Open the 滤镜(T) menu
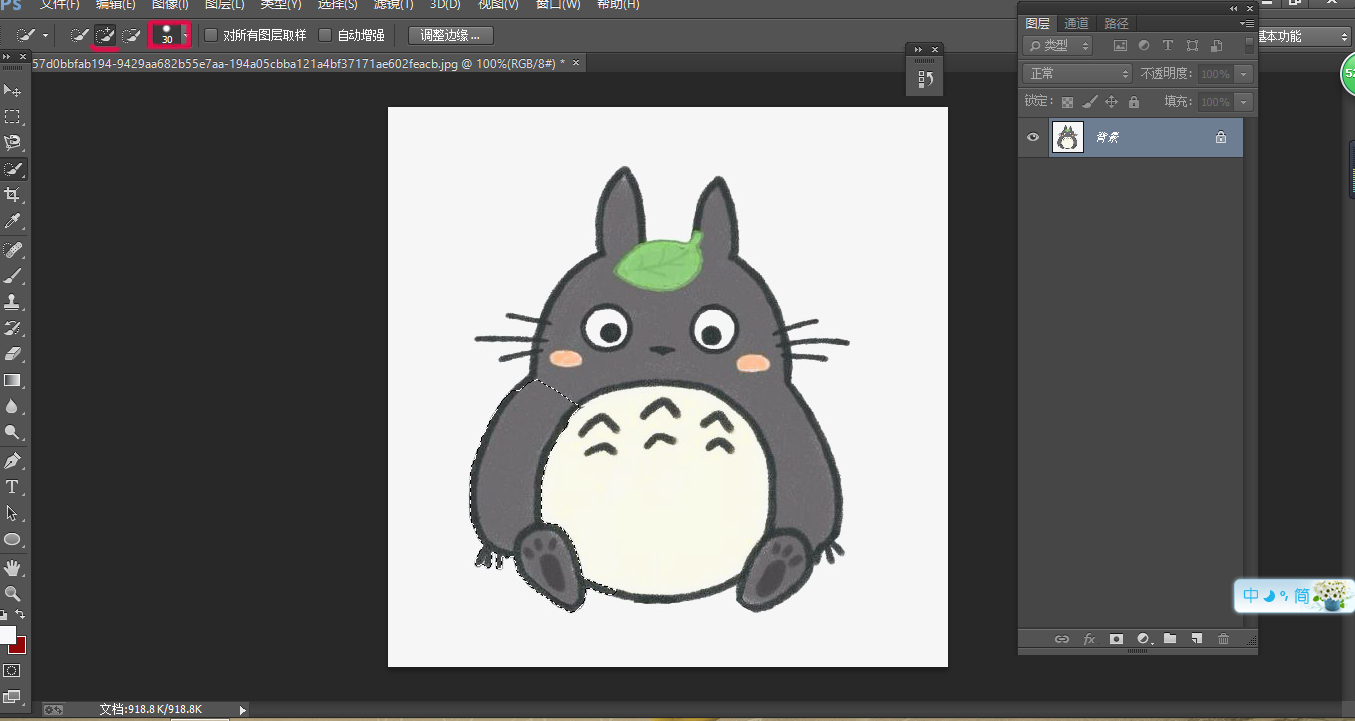 pyautogui.click(x=394, y=5)
